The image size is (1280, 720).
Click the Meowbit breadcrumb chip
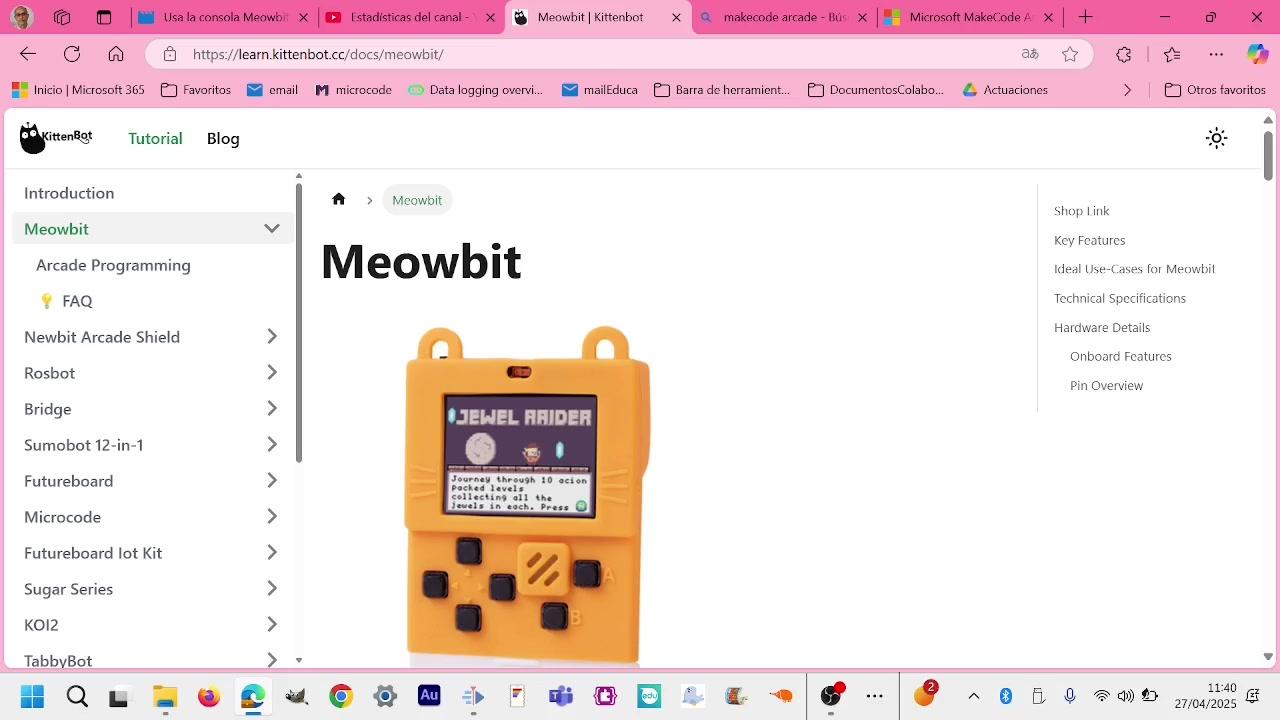417,200
